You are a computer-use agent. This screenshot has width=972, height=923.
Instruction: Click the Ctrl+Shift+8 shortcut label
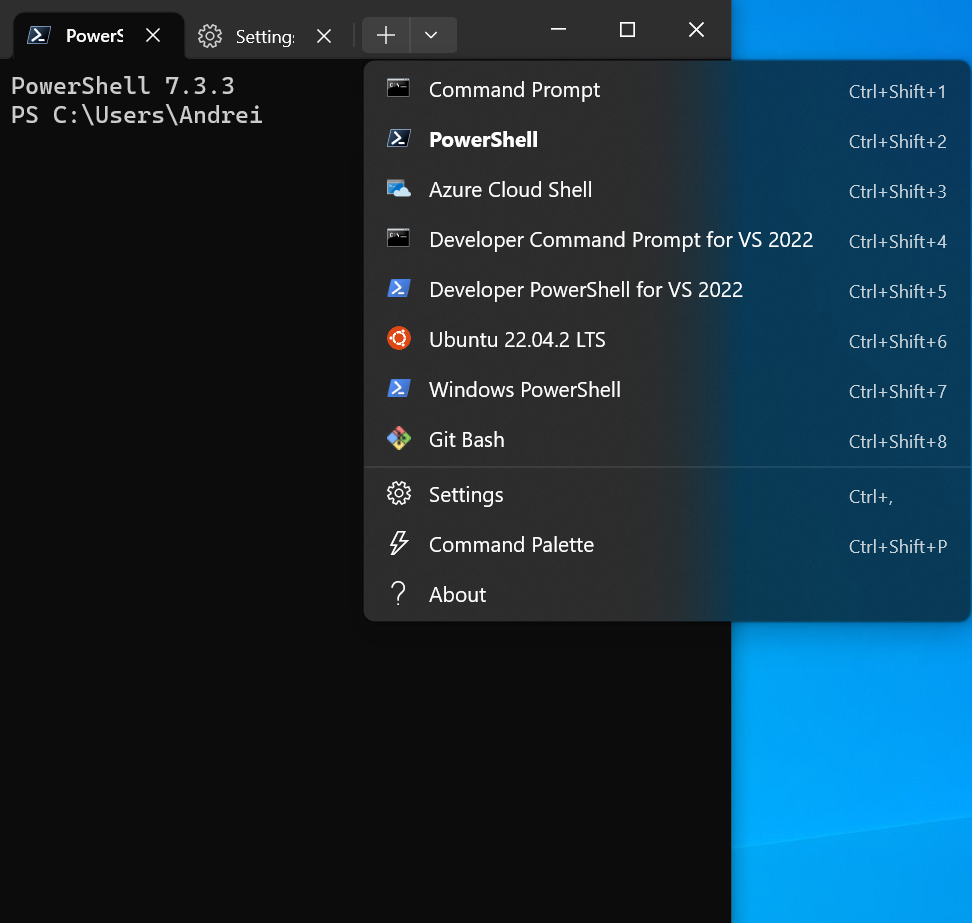tap(897, 441)
